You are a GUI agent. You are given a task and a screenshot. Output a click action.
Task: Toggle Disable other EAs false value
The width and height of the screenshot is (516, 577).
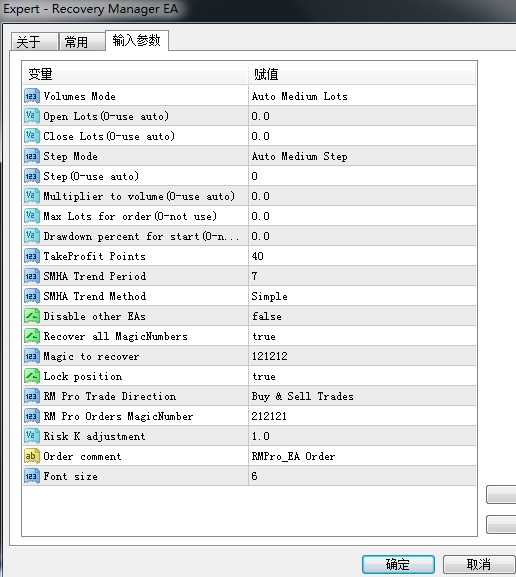click(362, 316)
